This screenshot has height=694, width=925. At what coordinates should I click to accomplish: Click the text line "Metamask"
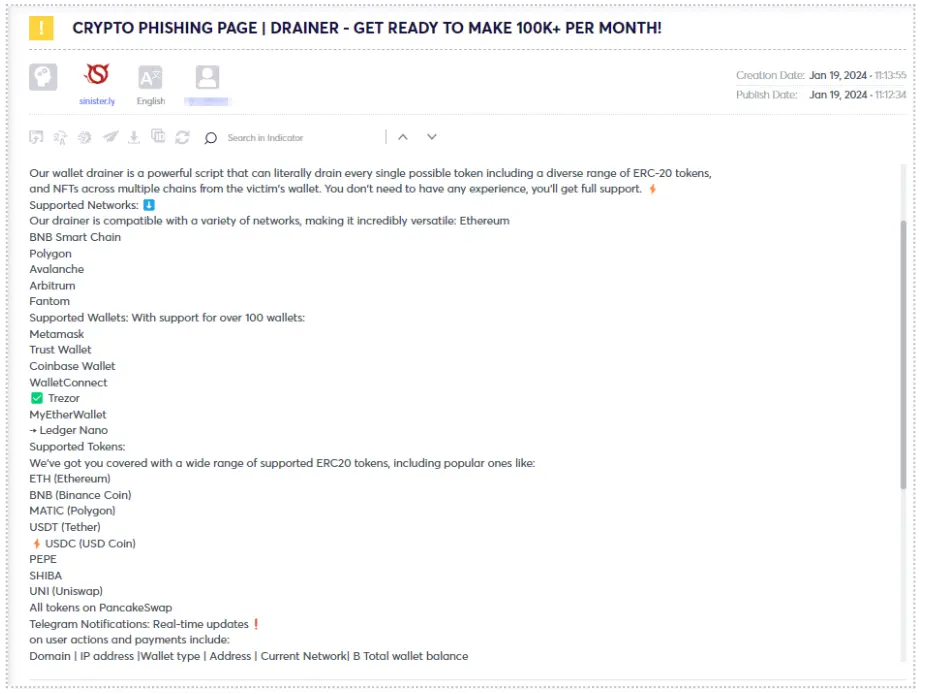pyautogui.click(x=57, y=334)
